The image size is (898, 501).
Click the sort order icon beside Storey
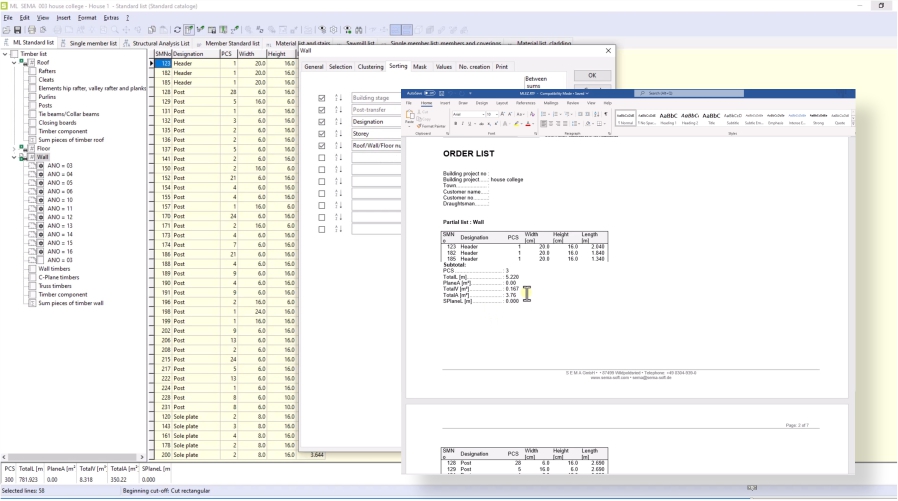click(x=338, y=134)
